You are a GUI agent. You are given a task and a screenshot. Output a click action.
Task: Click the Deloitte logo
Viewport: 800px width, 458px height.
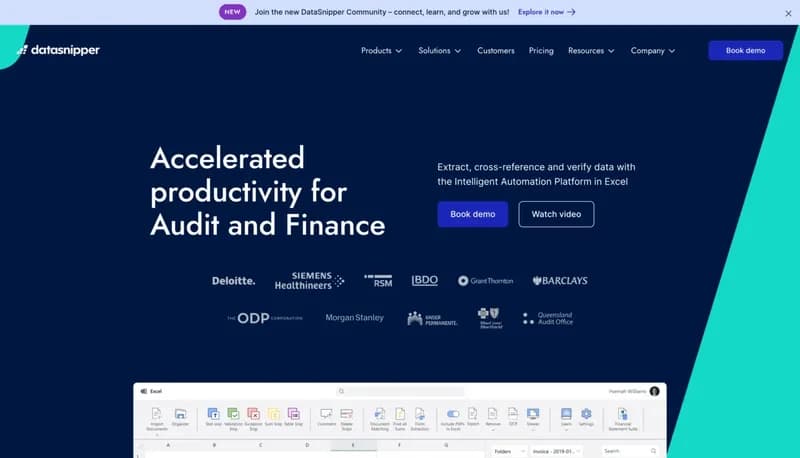[x=234, y=281]
